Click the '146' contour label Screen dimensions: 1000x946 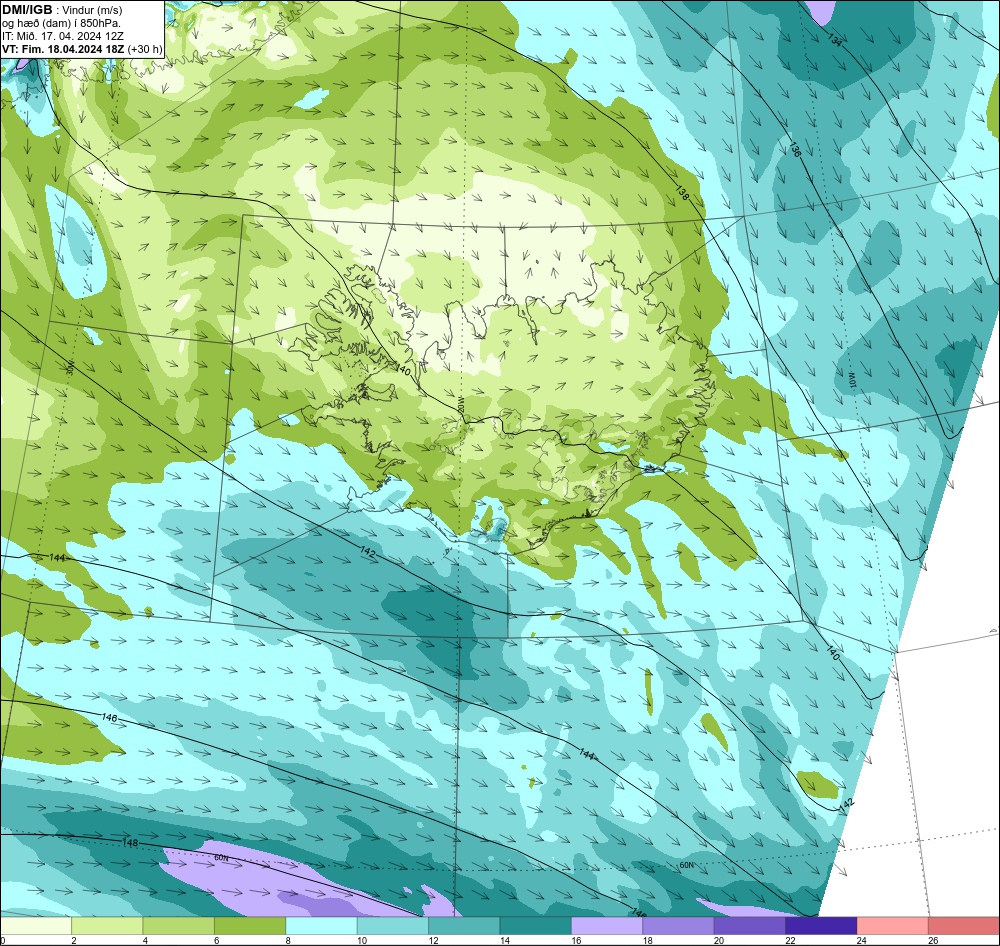point(109,718)
